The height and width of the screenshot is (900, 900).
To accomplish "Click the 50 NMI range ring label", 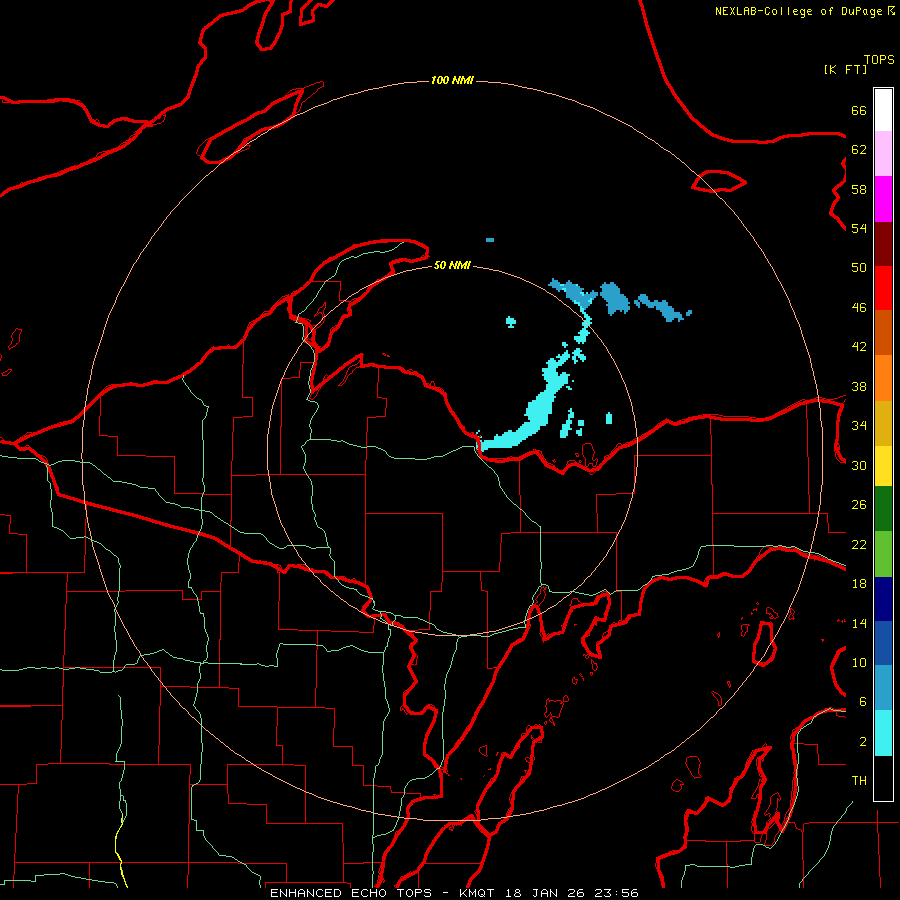I will (452, 265).
